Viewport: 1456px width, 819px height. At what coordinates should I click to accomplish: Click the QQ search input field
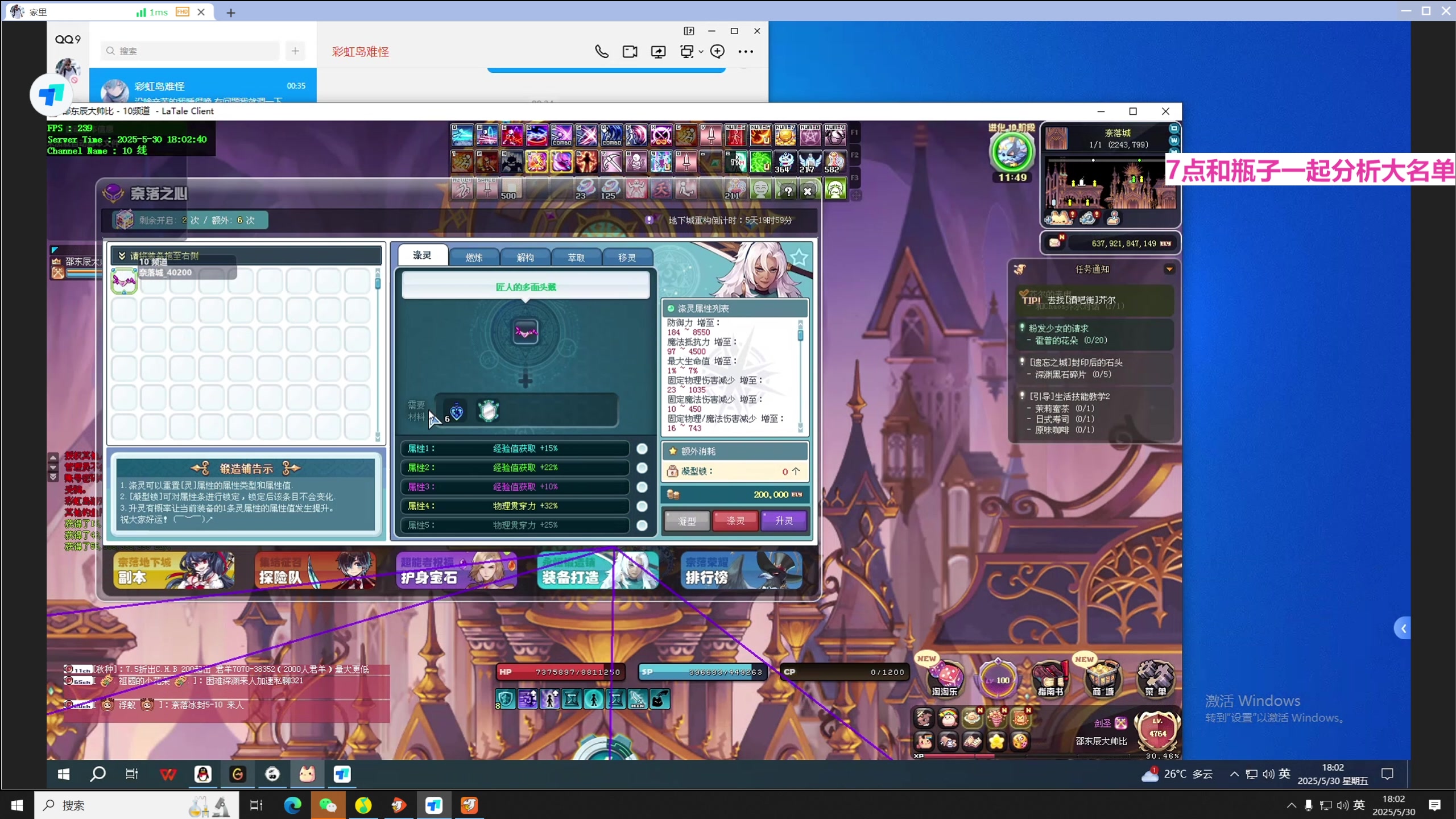pyautogui.click(x=191, y=51)
